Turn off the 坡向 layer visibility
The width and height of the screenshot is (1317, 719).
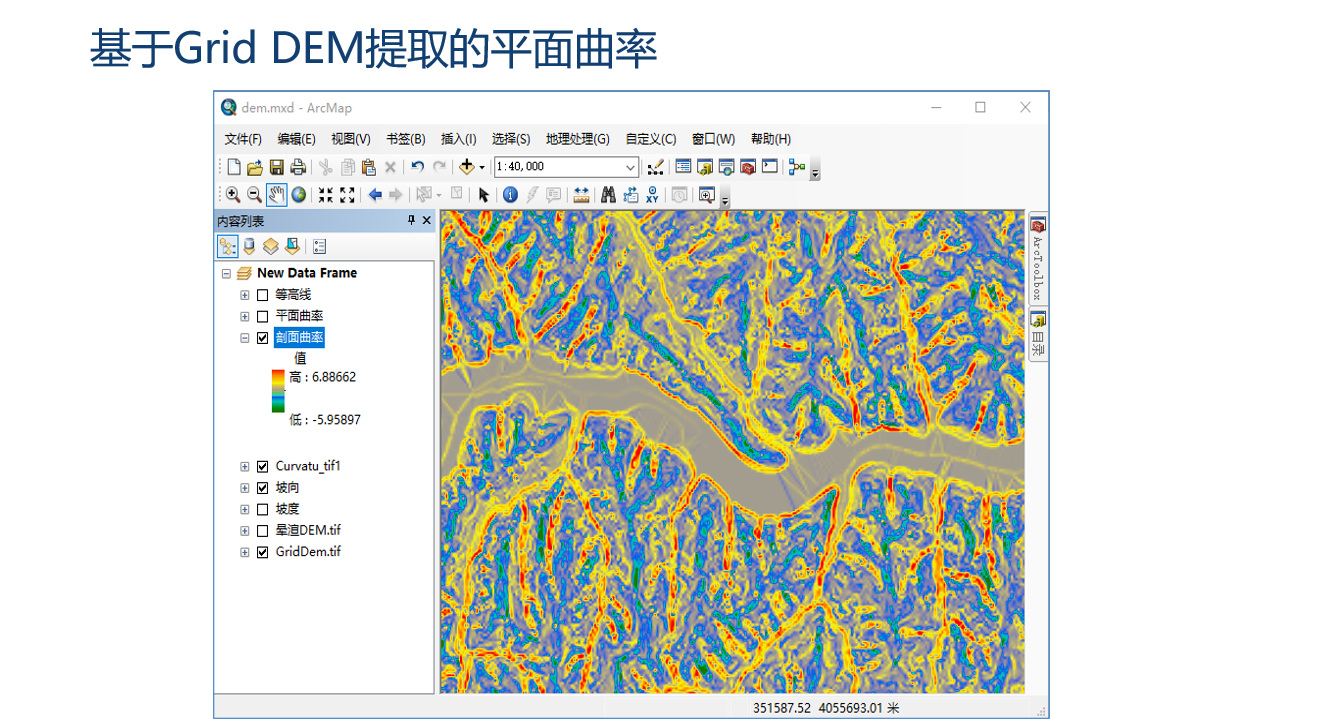[263, 488]
